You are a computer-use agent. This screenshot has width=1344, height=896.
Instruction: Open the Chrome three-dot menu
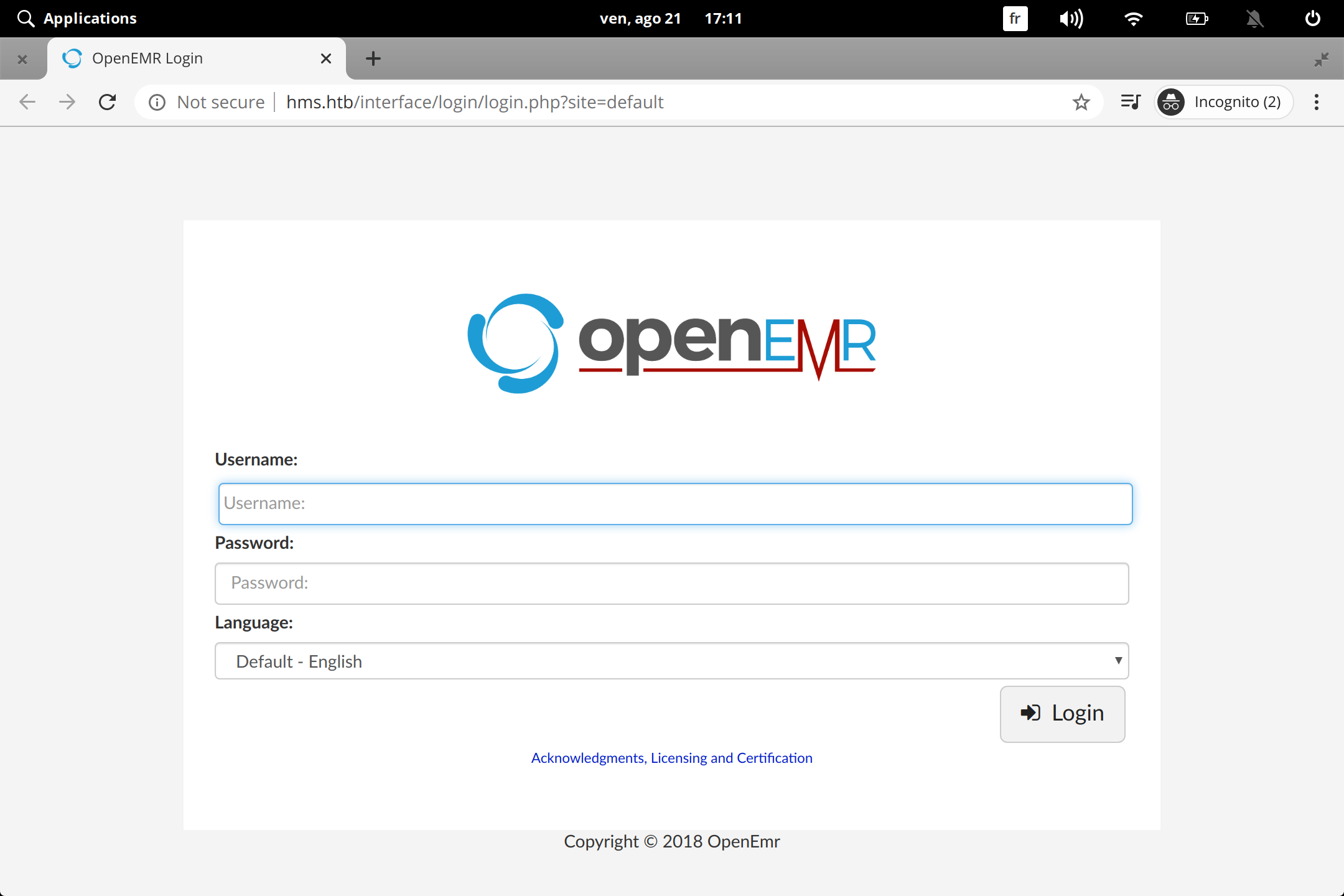[x=1317, y=102]
